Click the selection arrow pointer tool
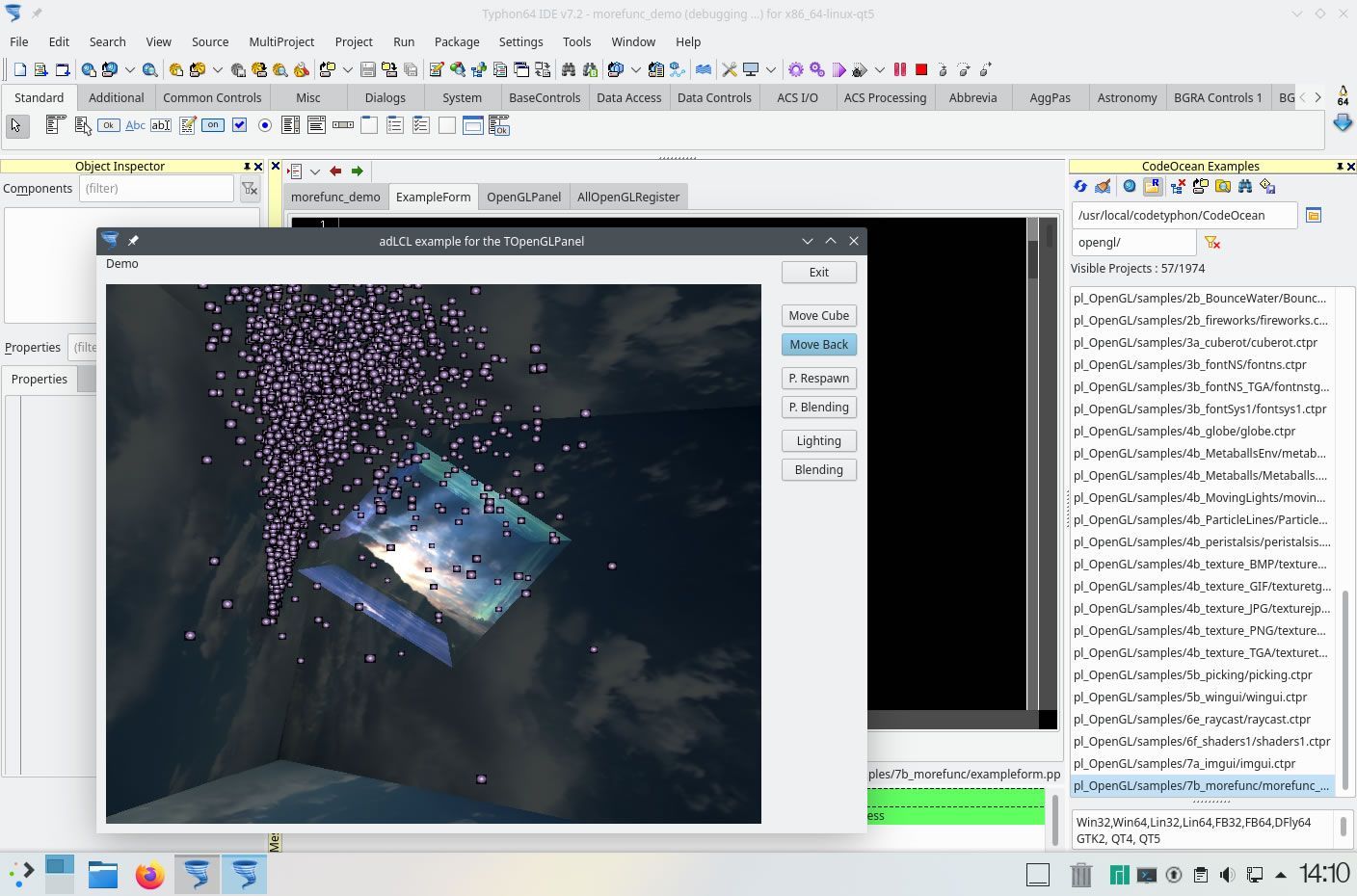 pos(16,125)
